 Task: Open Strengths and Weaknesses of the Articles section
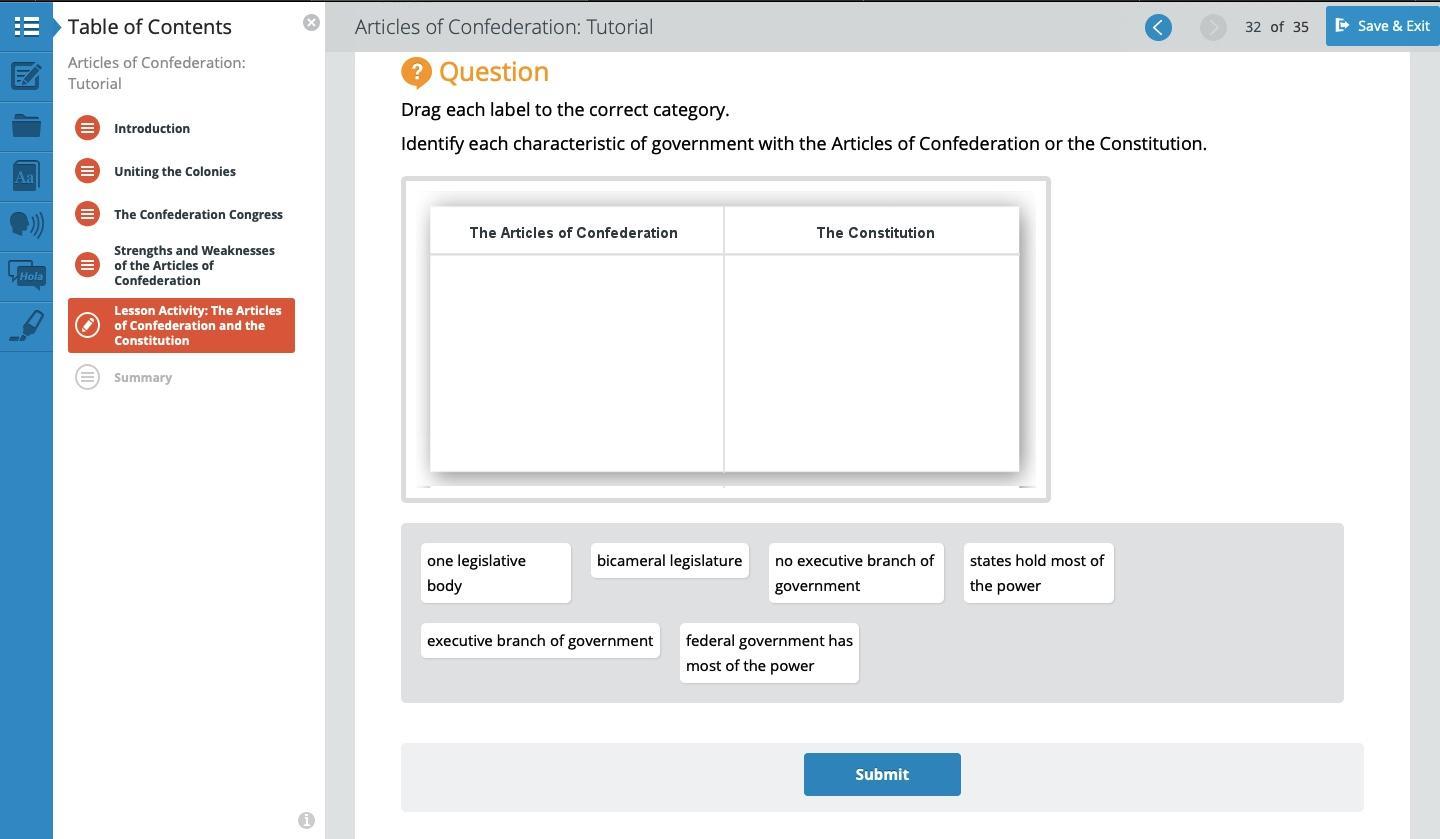(194, 265)
